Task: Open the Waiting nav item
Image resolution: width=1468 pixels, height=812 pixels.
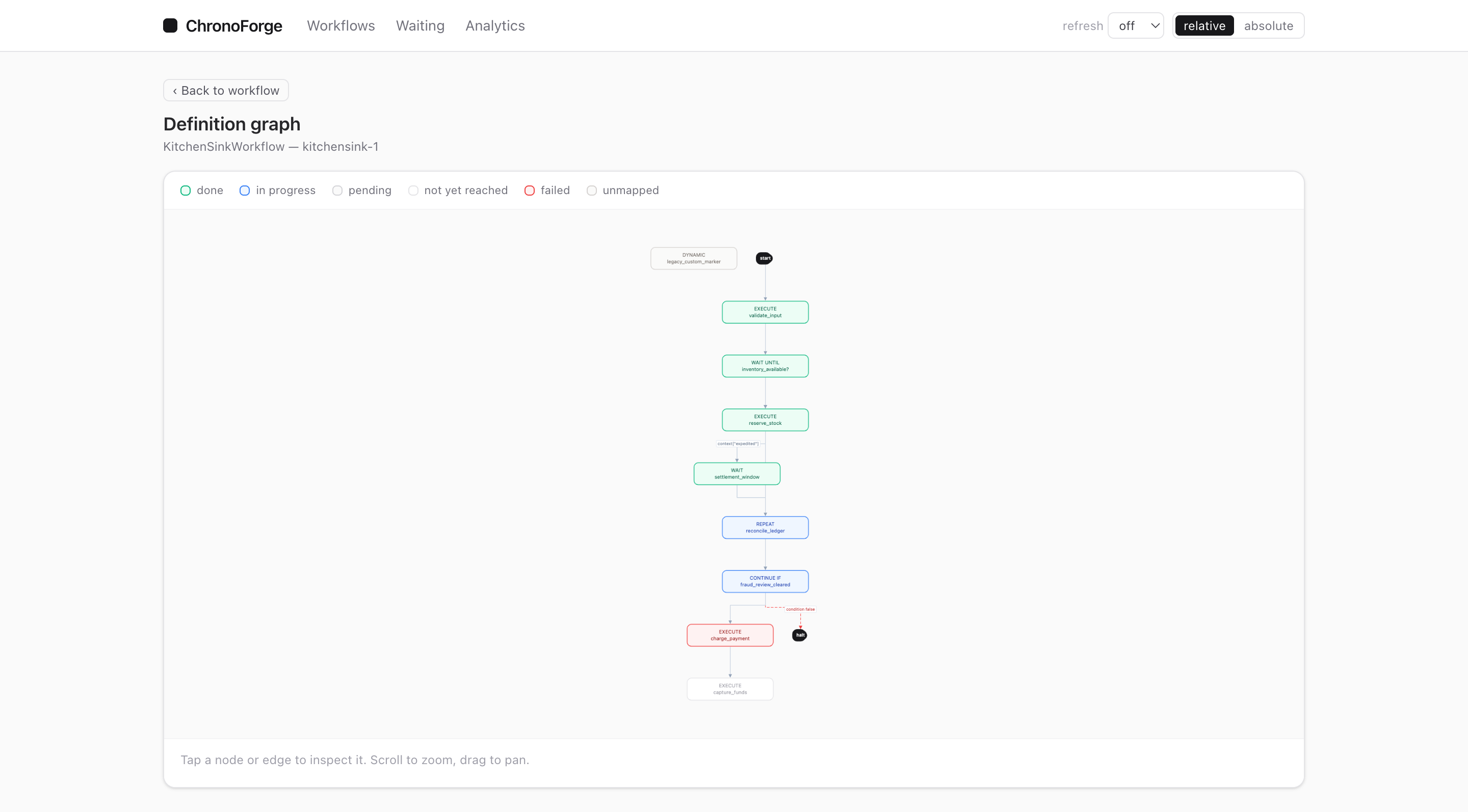Action: (420, 25)
